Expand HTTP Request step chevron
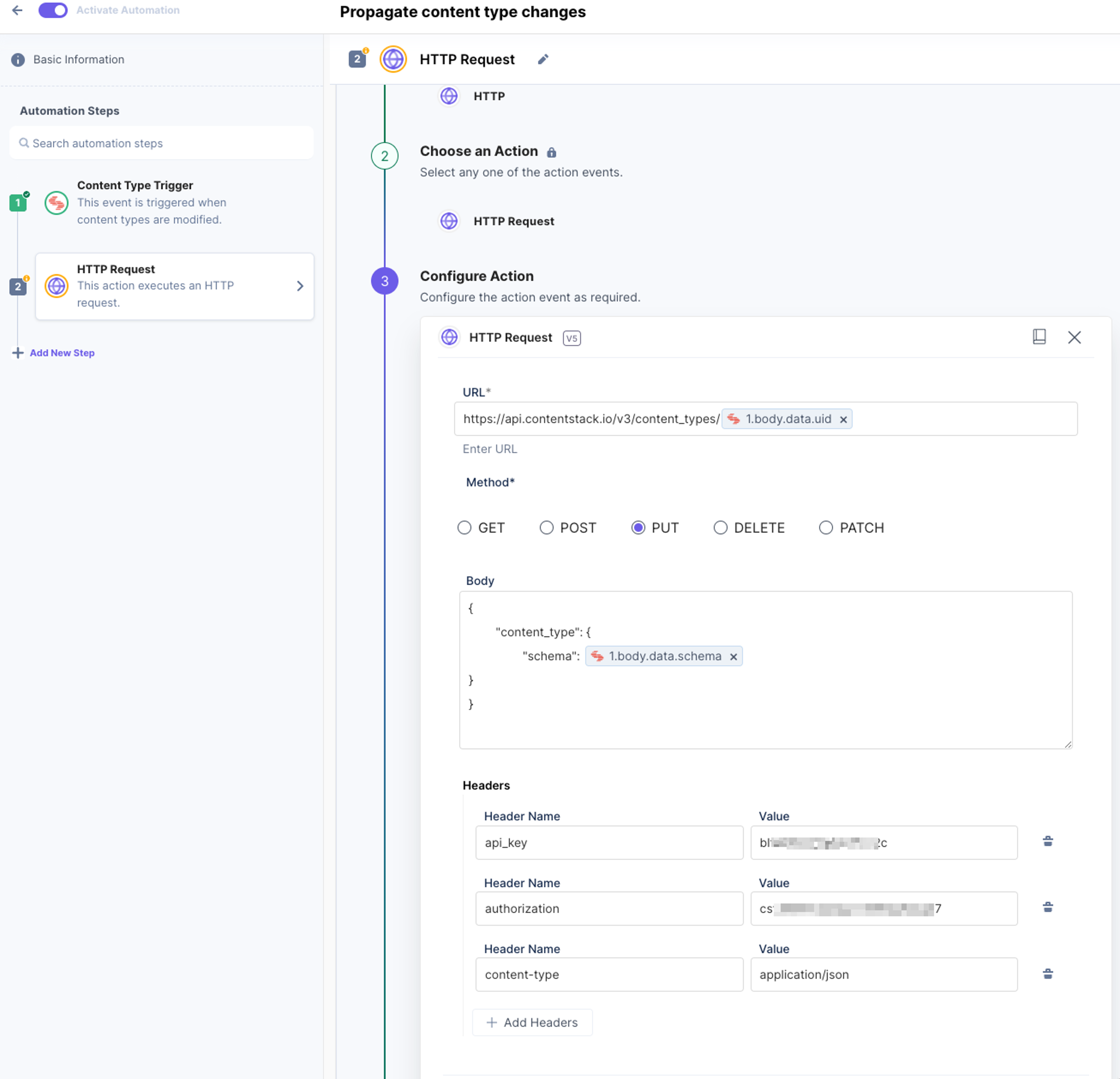 tap(300, 286)
